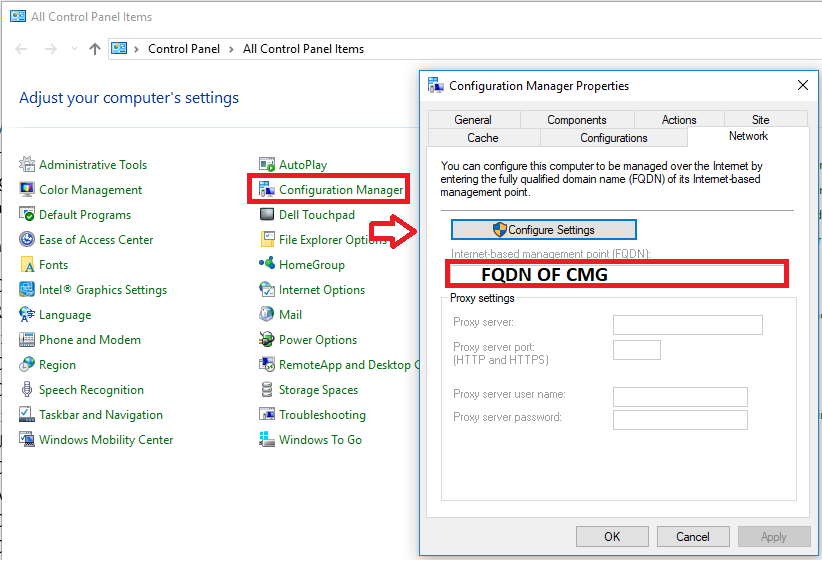This screenshot has height=561, width=822.
Task: Click the Proxy server field
Action: coord(688,325)
